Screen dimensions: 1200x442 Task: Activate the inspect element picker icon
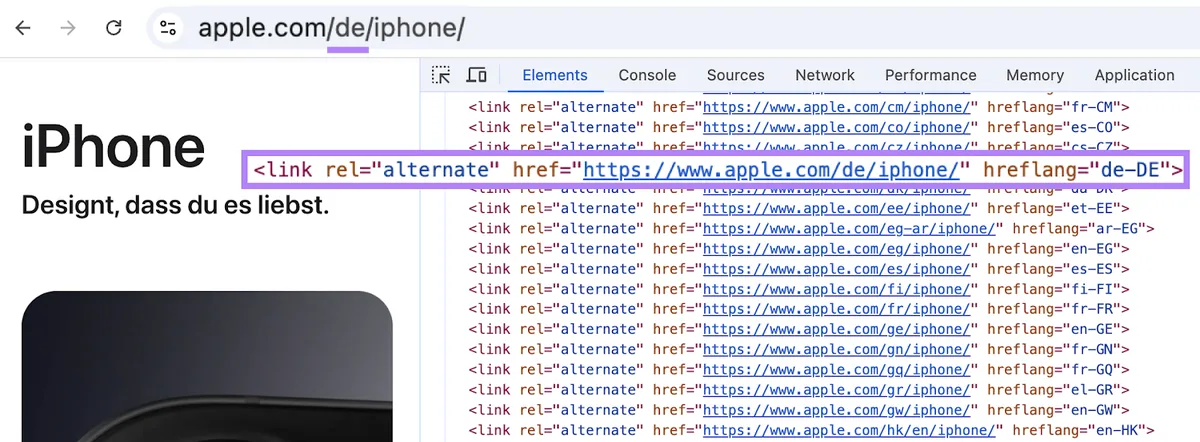coord(441,75)
